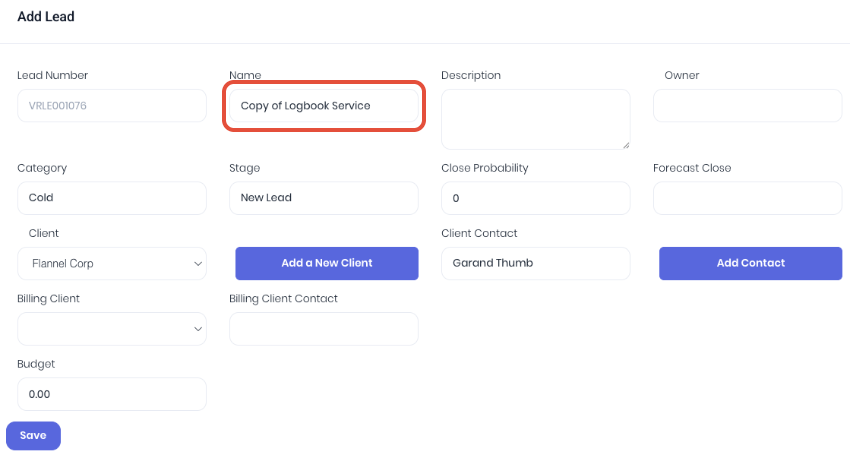Click the Description resize handle corner

626,145
